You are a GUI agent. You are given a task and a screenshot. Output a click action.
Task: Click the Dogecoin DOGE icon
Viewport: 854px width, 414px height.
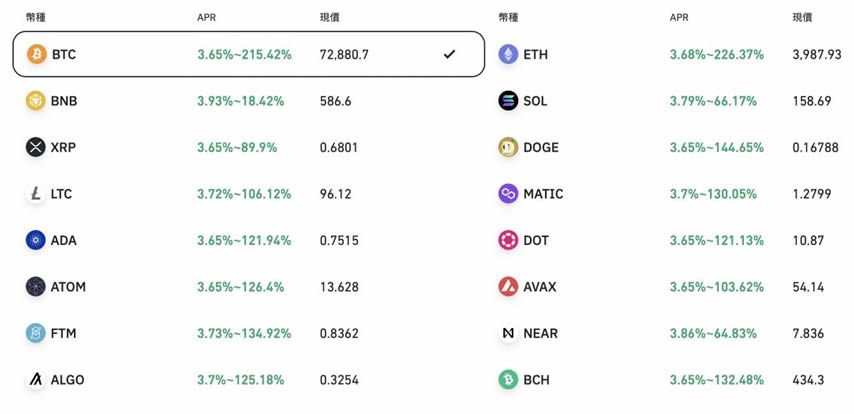tap(508, 147)
